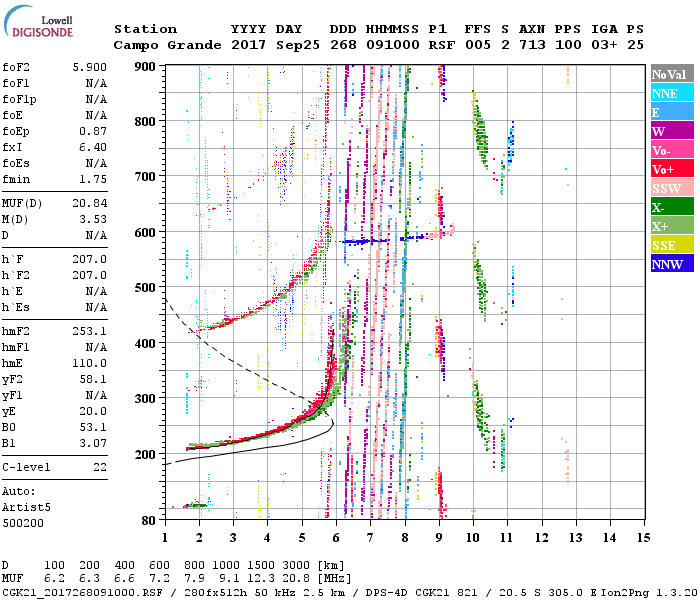The width and height of the screenshot is (700, 600).
Task: Click the CGK21_2017268091000.RSF file name
Action: (x=82, y=593)
